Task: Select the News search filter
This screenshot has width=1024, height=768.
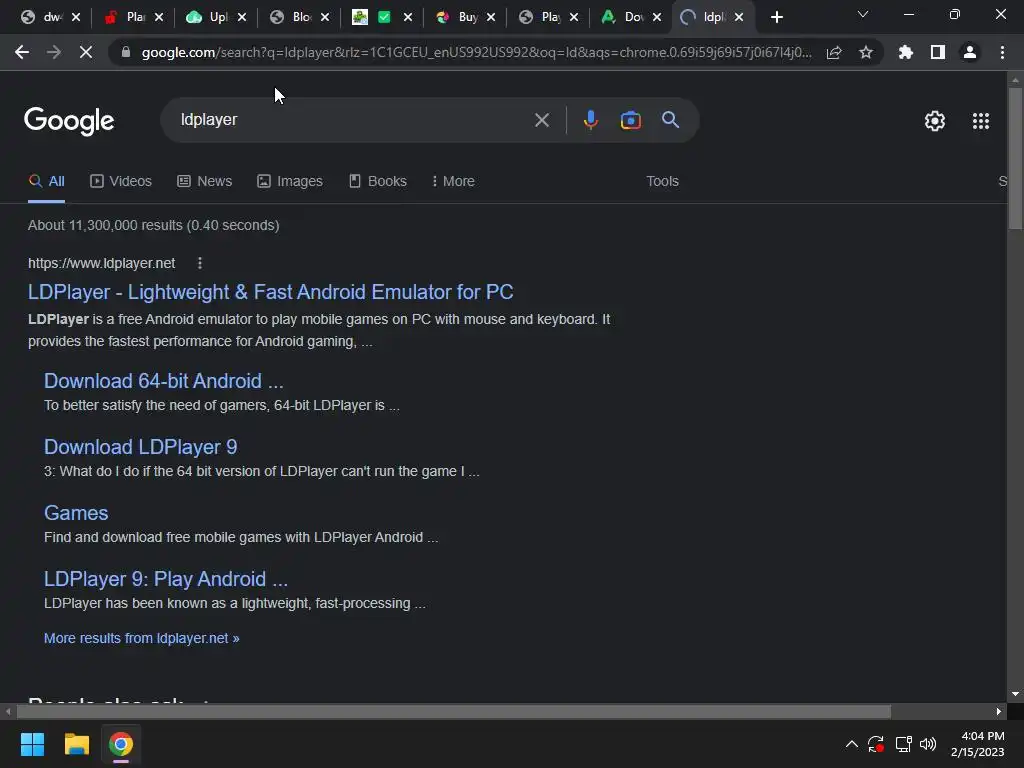Action: (204, 181)
